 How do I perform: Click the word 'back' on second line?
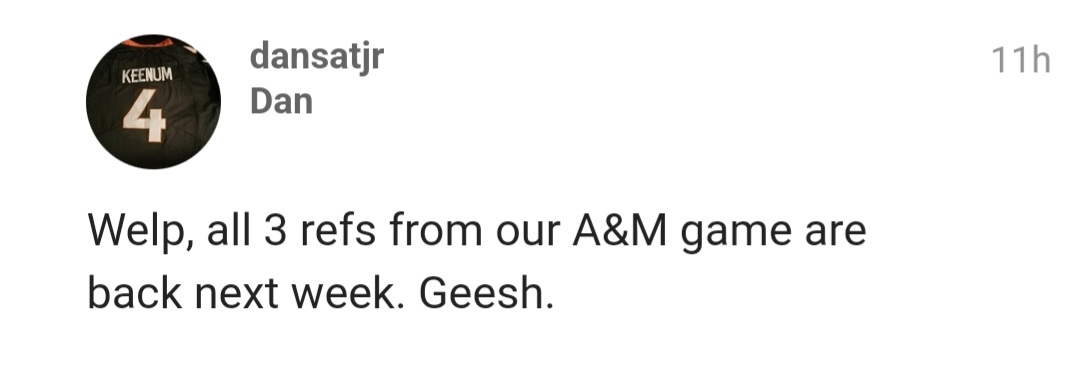(135, 293)
